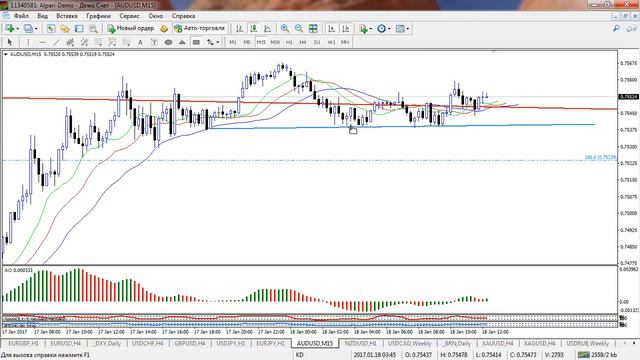Open the search magnifier at top right
The image size is (640, 360).
pos(616,29)
